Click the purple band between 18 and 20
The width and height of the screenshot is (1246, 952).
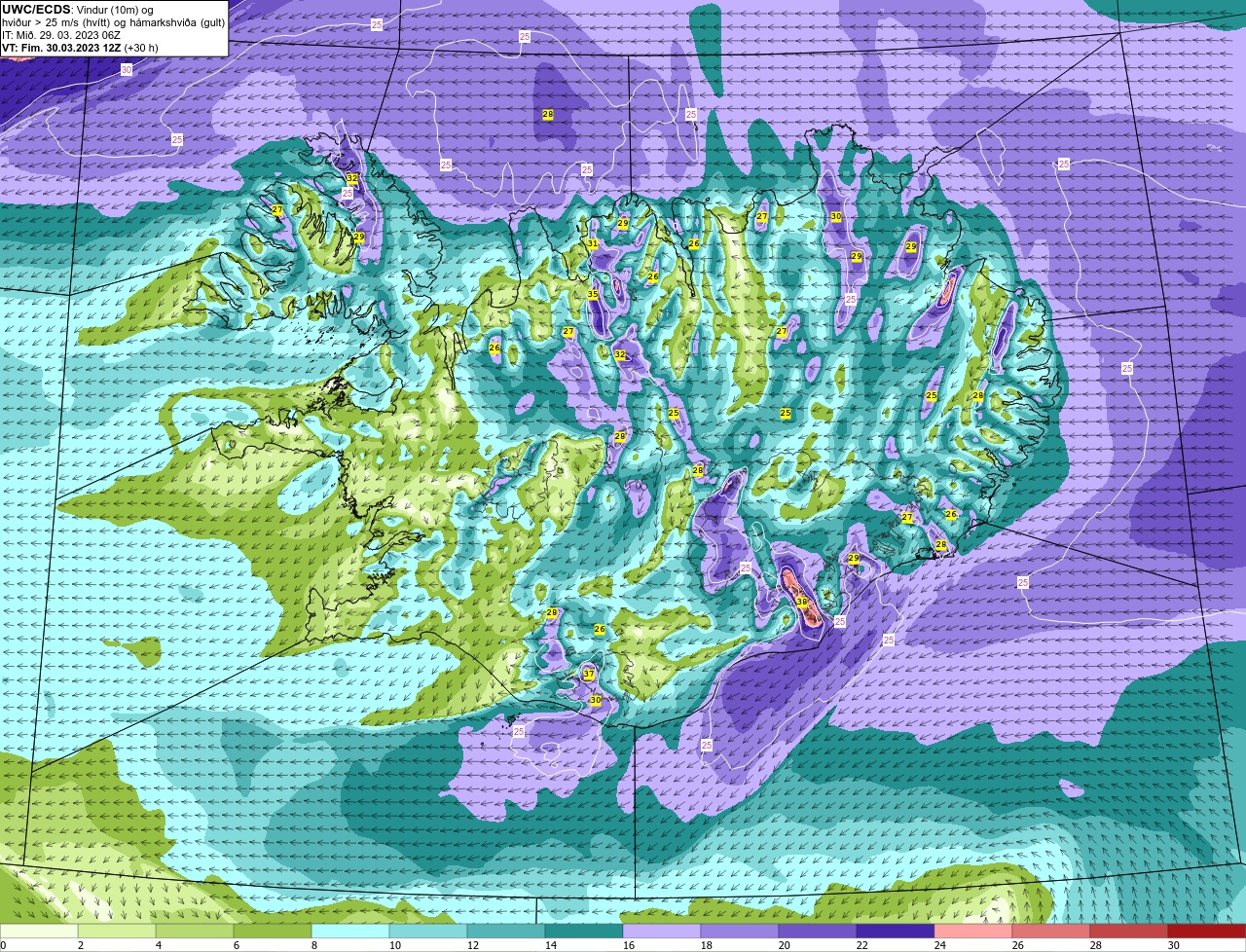(740, 931)
